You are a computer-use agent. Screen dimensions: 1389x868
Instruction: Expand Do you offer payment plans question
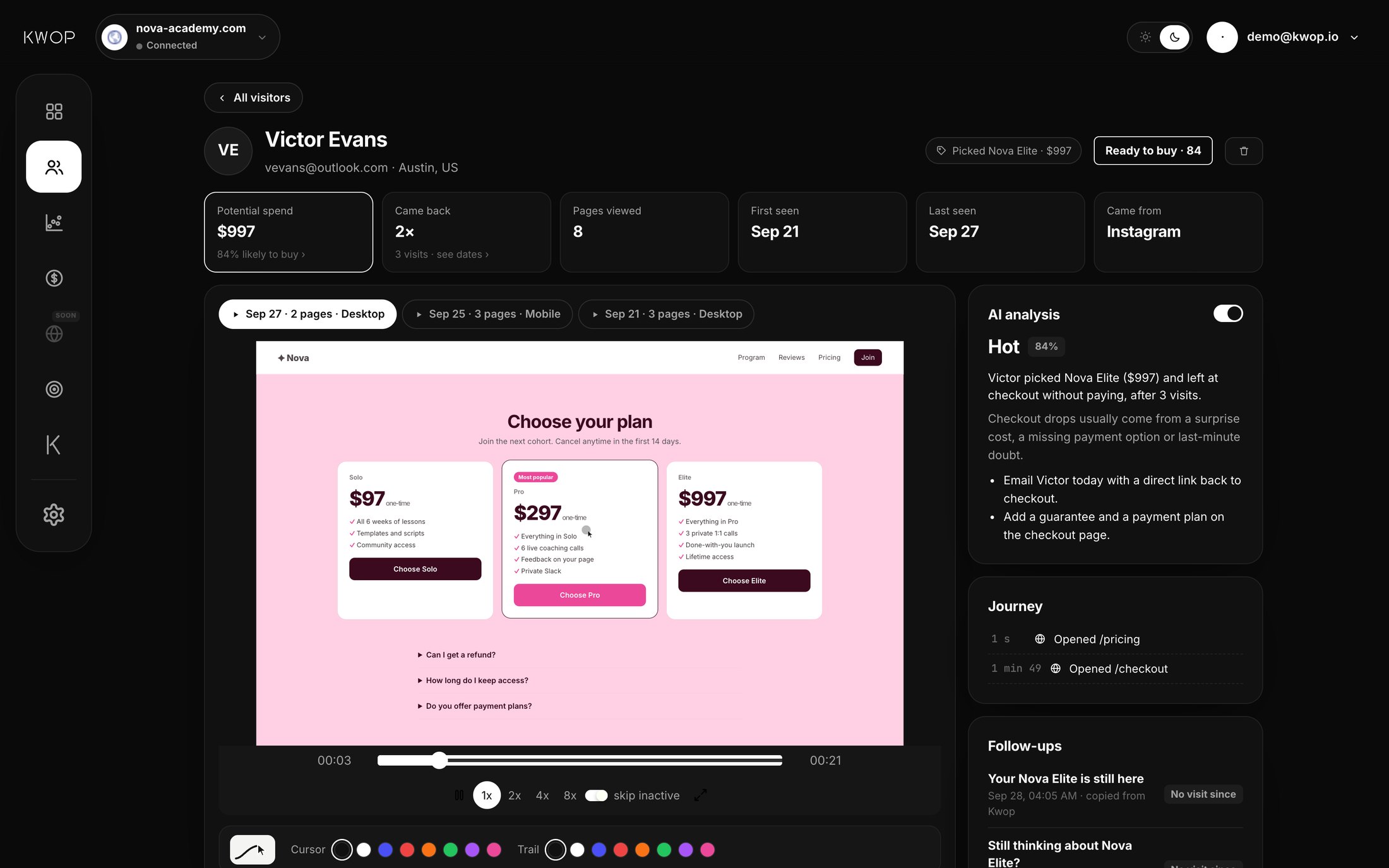pos(475,706)
